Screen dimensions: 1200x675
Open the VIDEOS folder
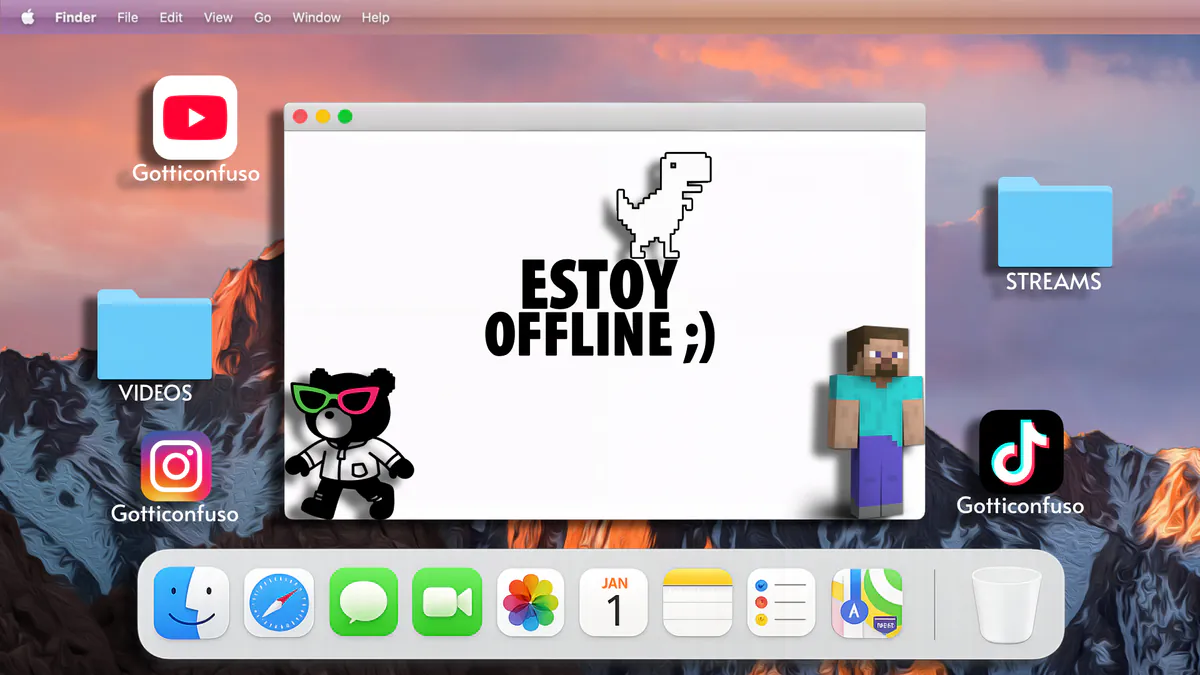click(x=155, y=335)
